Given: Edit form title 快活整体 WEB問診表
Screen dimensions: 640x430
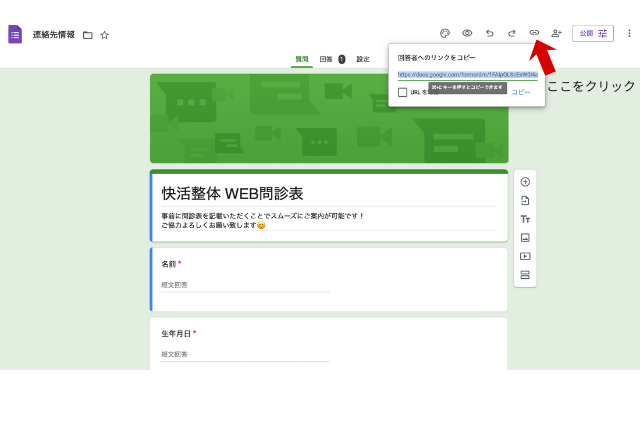Looking at the screenshot, I should [232, 193].
